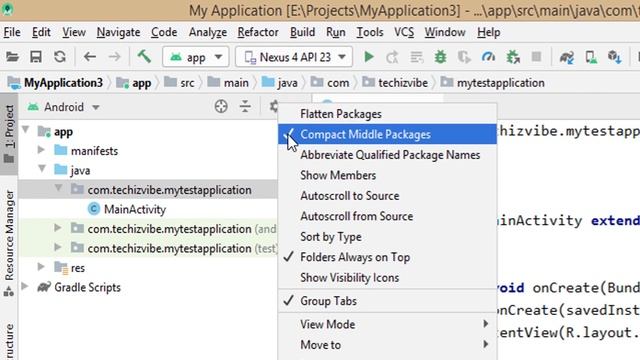The height and width of the screenshot is (360, 640).
Task: Expand test package node
Action: 58,247
